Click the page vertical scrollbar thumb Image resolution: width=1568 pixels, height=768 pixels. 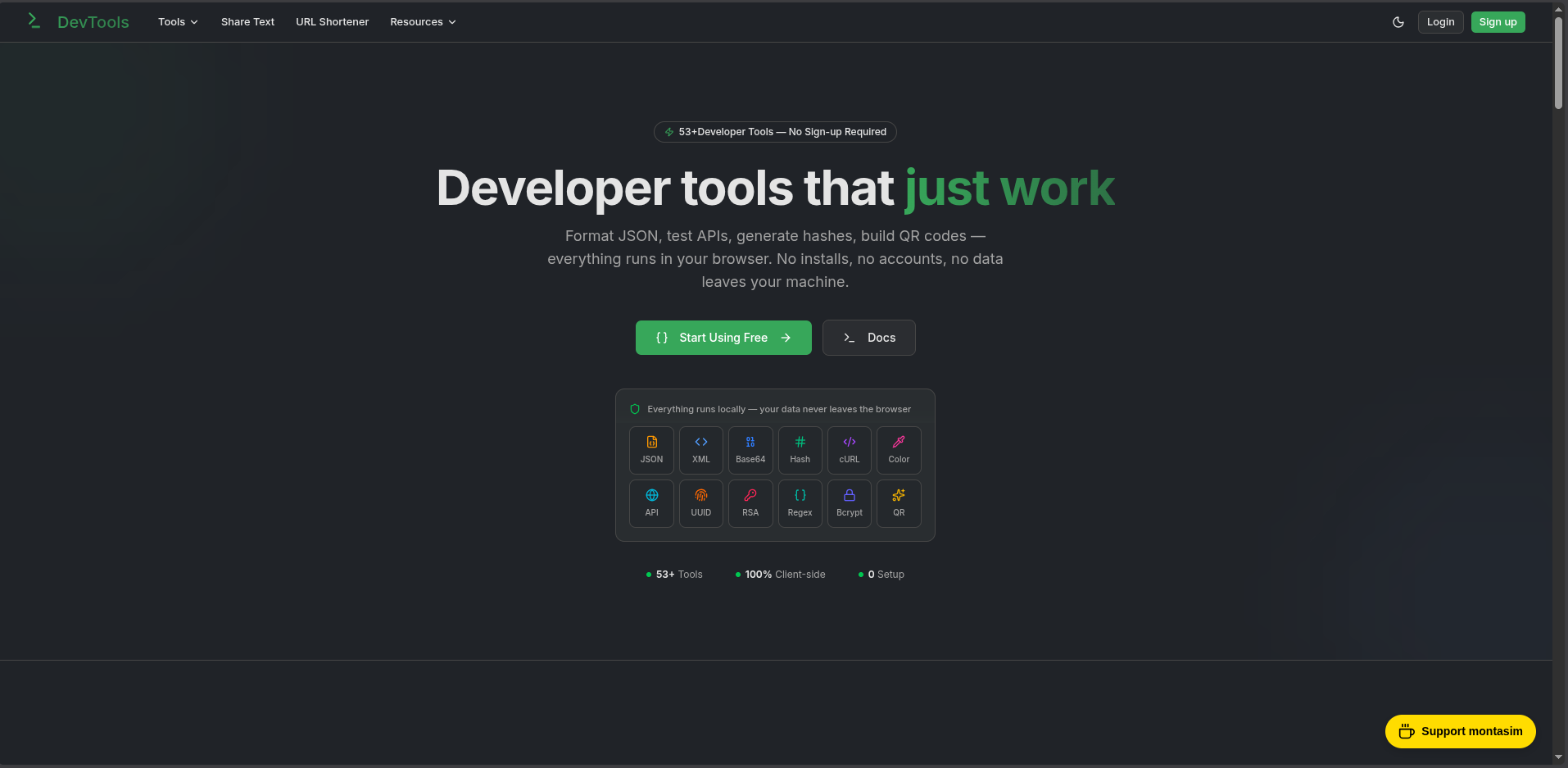pos(1559,62)
